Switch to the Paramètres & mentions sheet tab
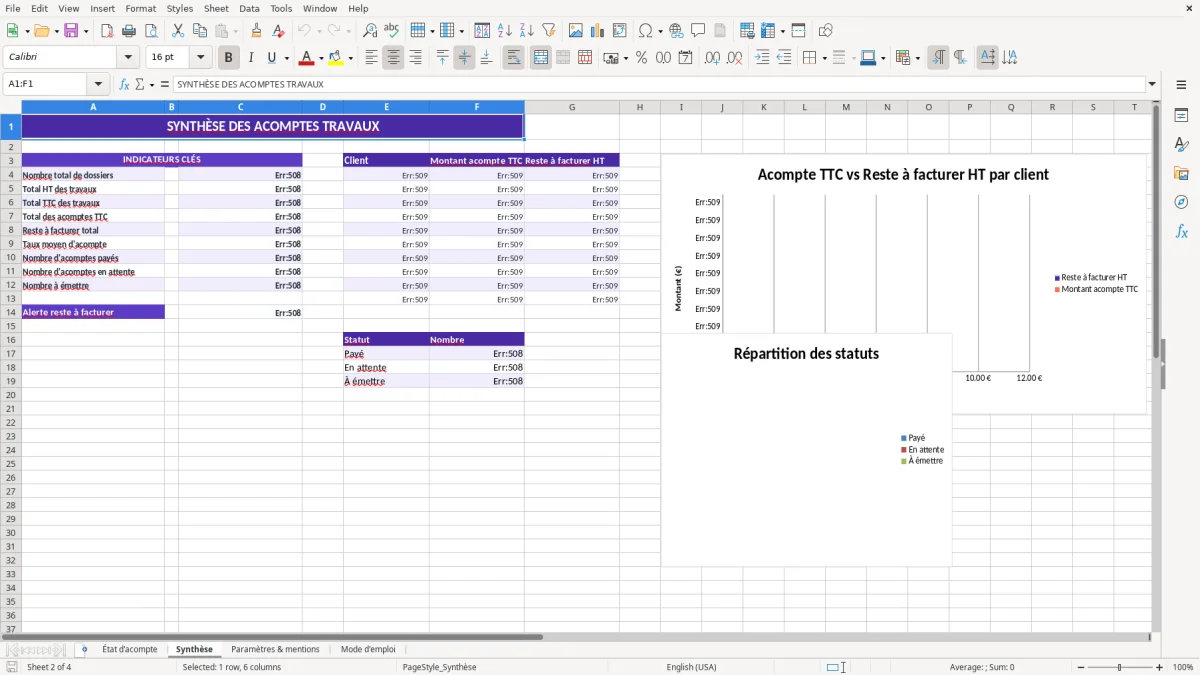The height and width of the screenshot is (675, 1200). (x=275, y=649)
